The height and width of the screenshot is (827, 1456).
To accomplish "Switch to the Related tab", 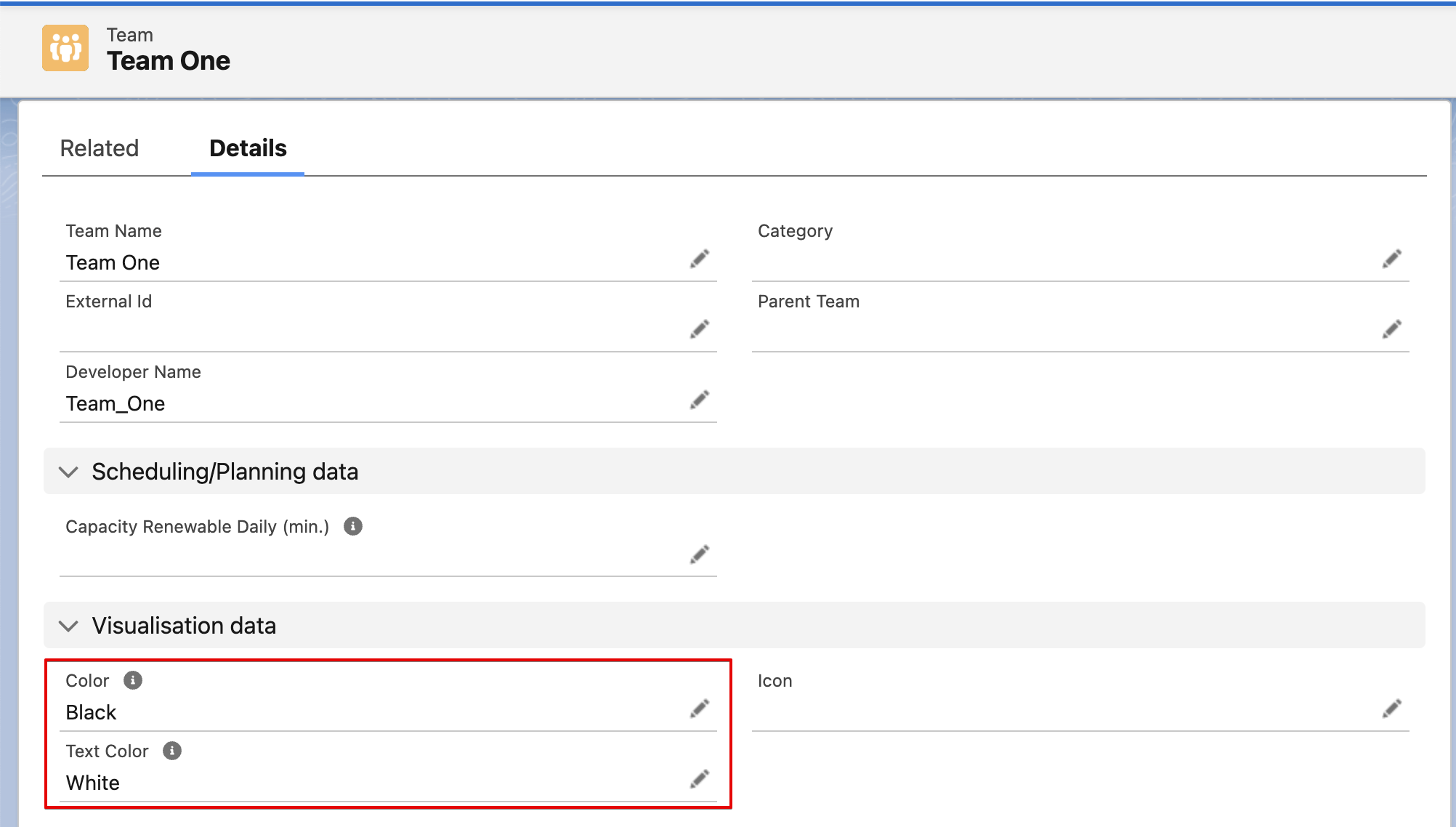I will pyautogui.click(x=100, y=148).
